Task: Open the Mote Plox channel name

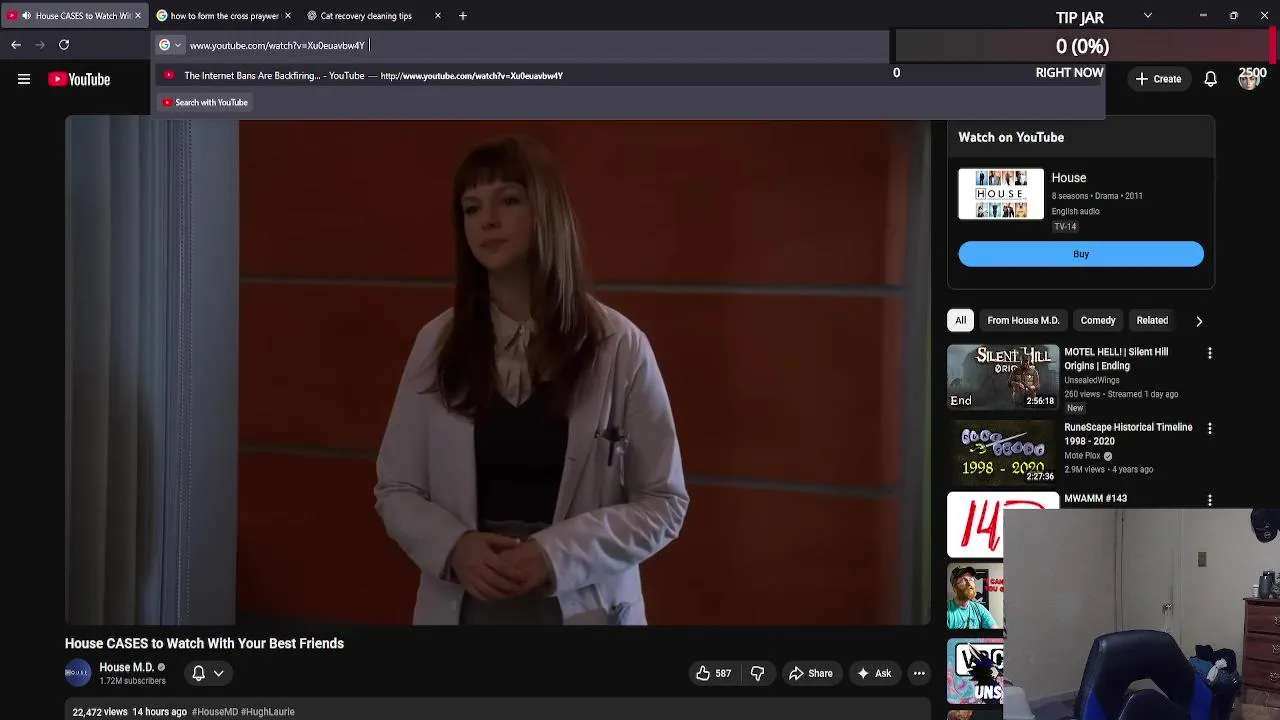Action: 1082,456
